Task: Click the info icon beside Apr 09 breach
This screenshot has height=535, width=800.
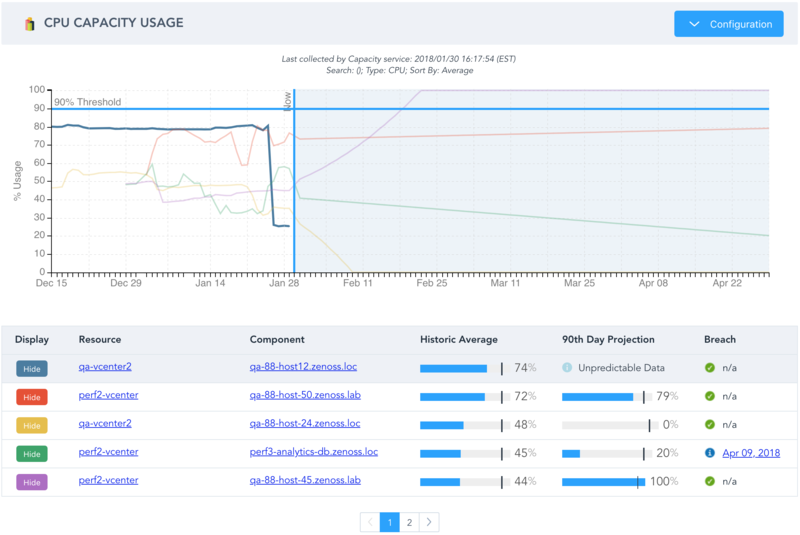Action: coord(710,452)
